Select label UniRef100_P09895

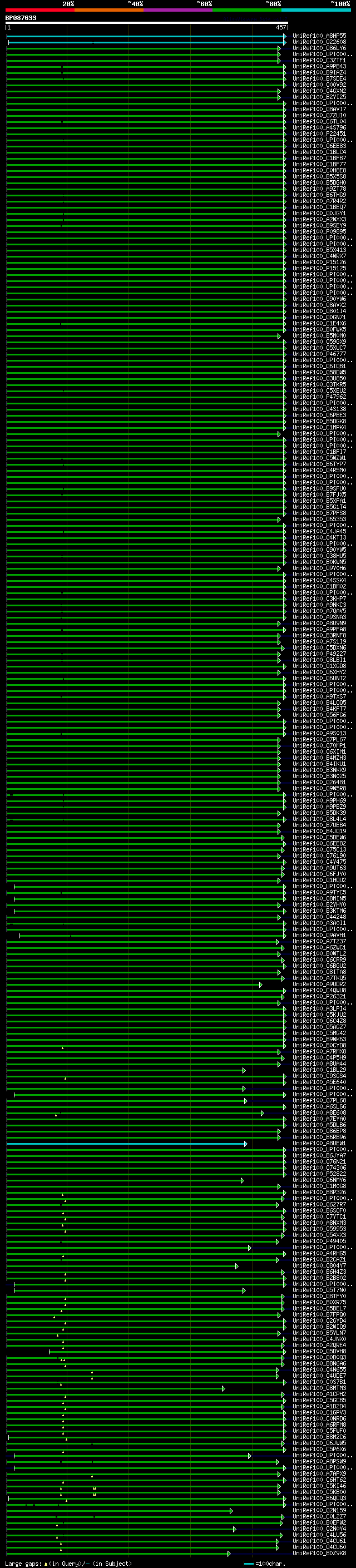[319, 231]
